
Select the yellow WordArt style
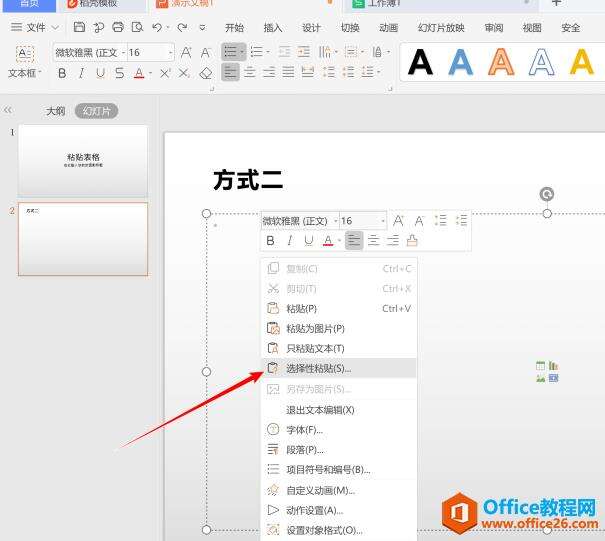[x=581, y=62]
